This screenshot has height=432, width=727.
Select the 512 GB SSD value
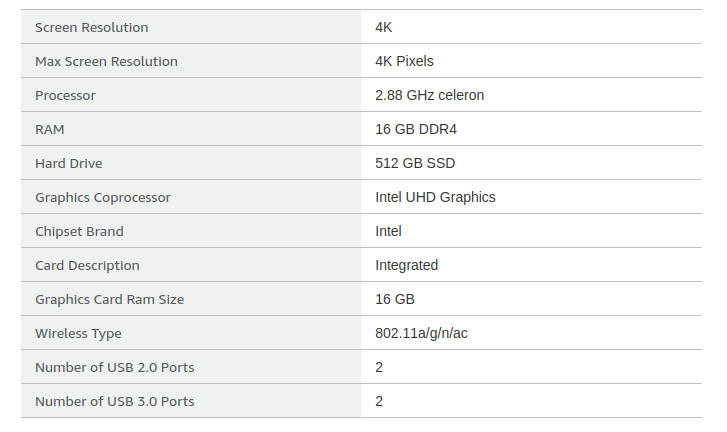pos(415,163)
